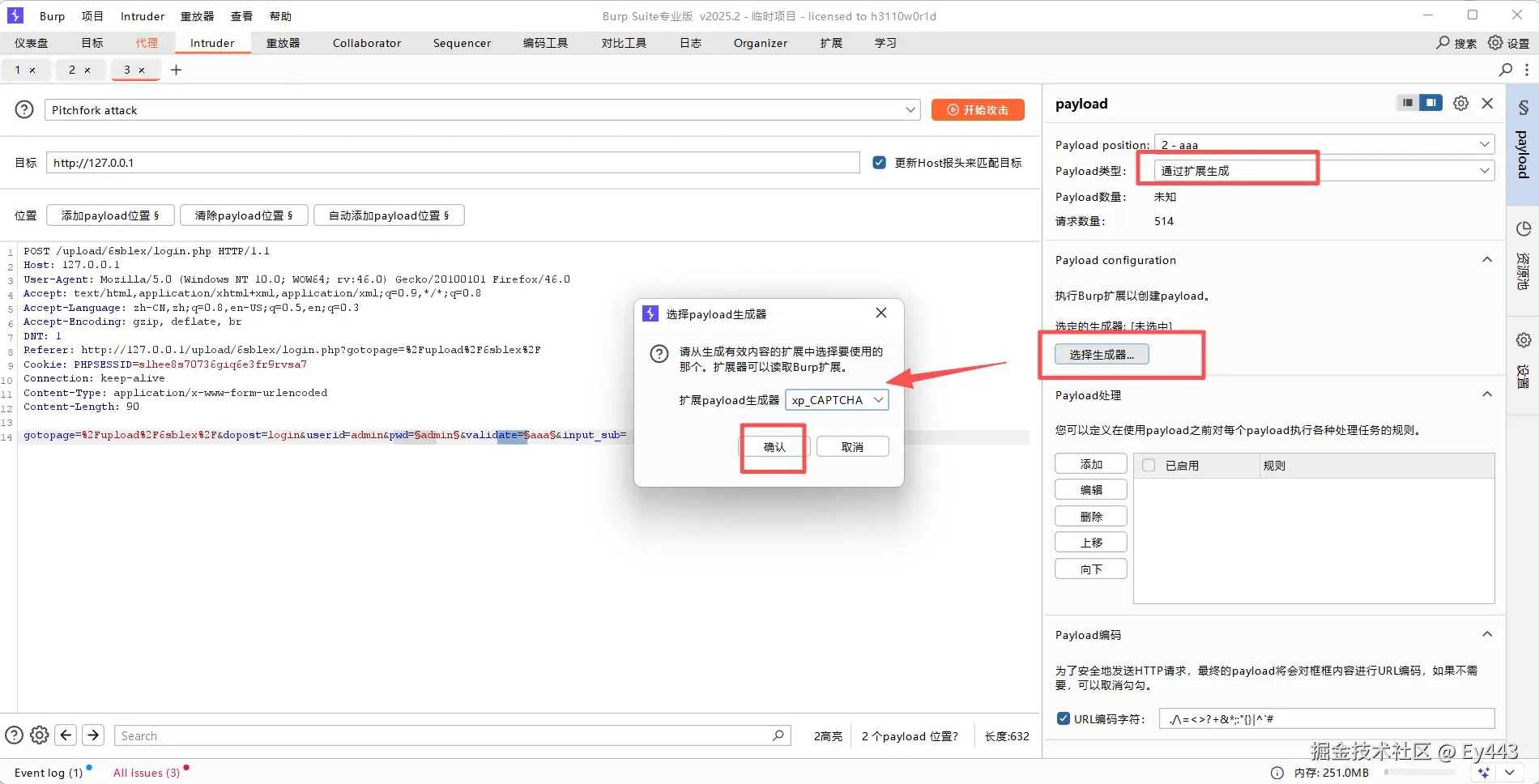Open the 查看 menu
The height and width of the screenshot is (784, 1539).
pos(241,16)
